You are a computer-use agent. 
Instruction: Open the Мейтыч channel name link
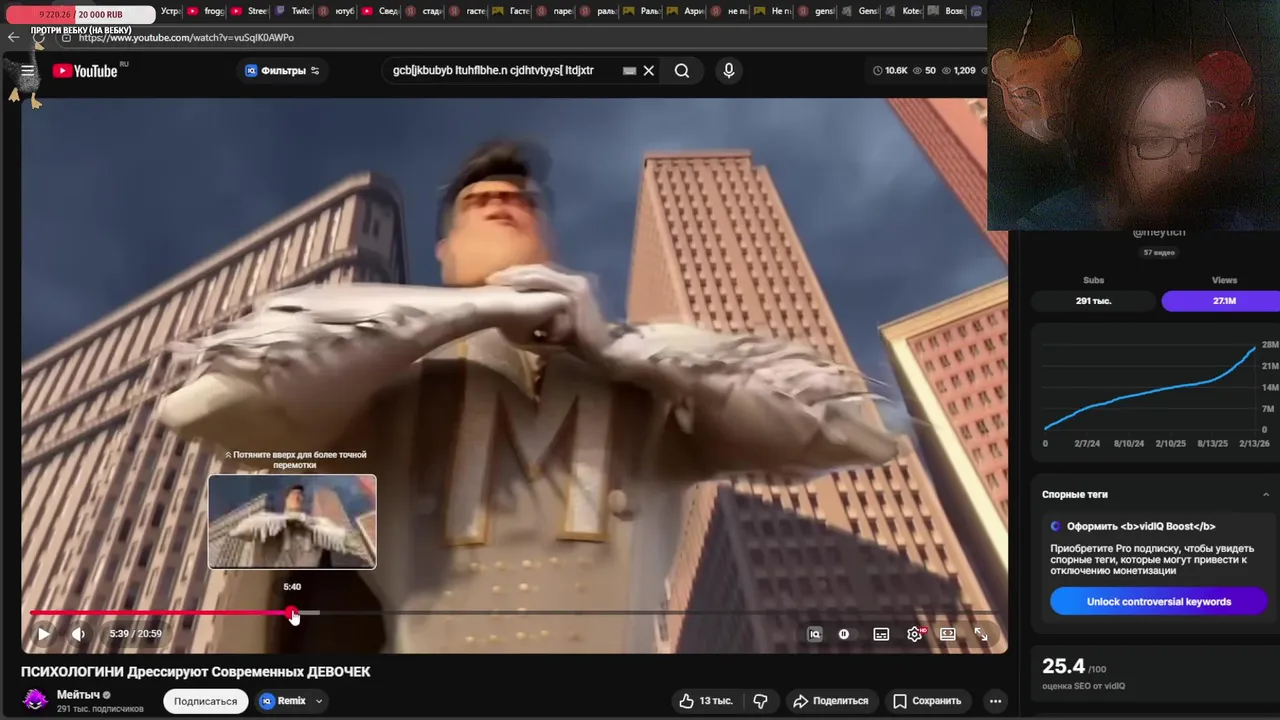(78, 695)
